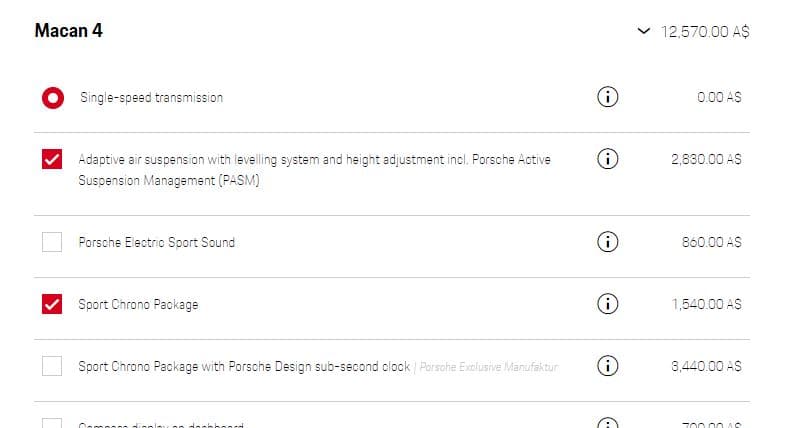This screenshot has height=428, width=793.
Task: Click the 12,570.00 A$ total price
Action: point(706,32)
